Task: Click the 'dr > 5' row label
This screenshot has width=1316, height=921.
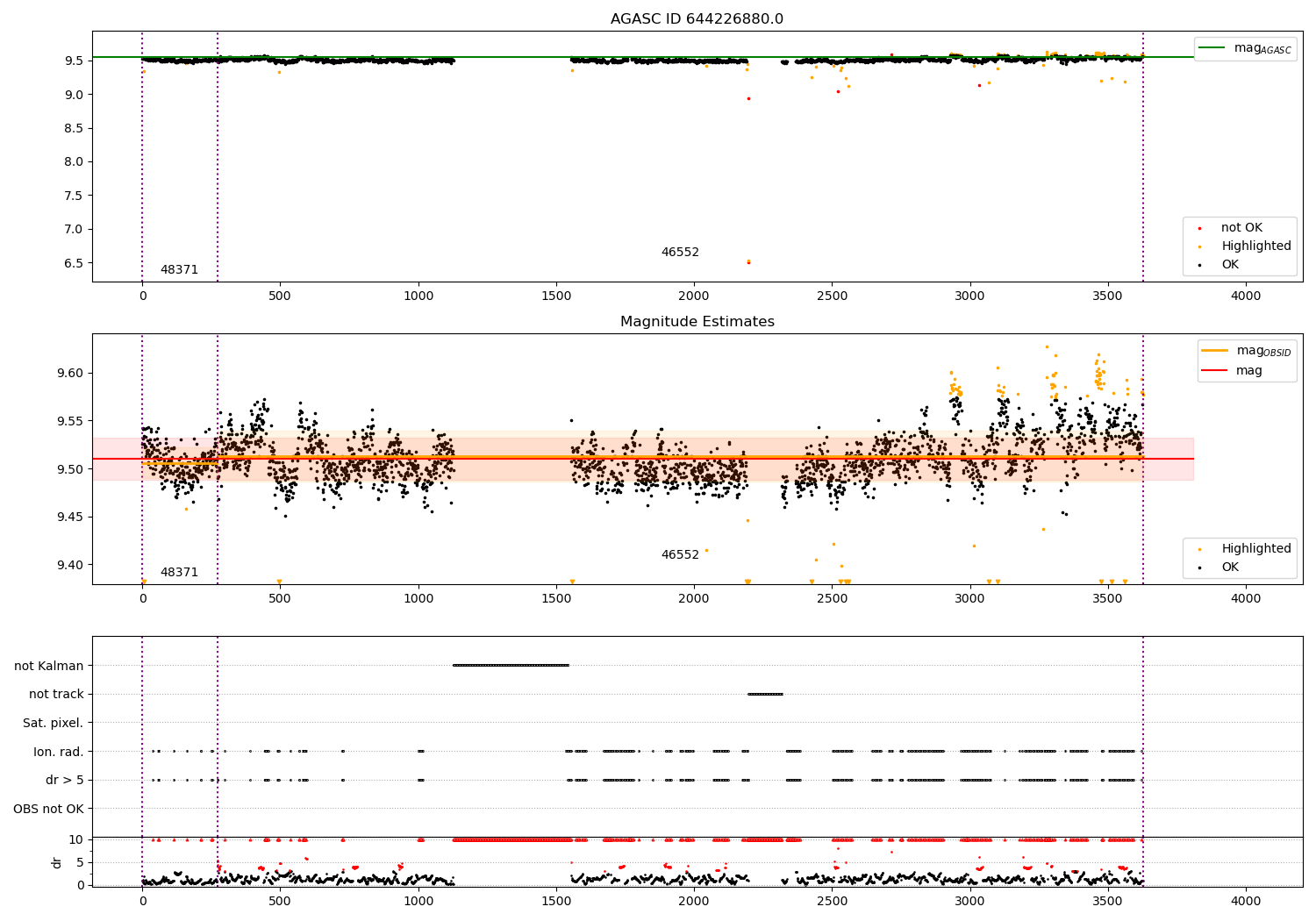Action: click(x=65, y=781)
